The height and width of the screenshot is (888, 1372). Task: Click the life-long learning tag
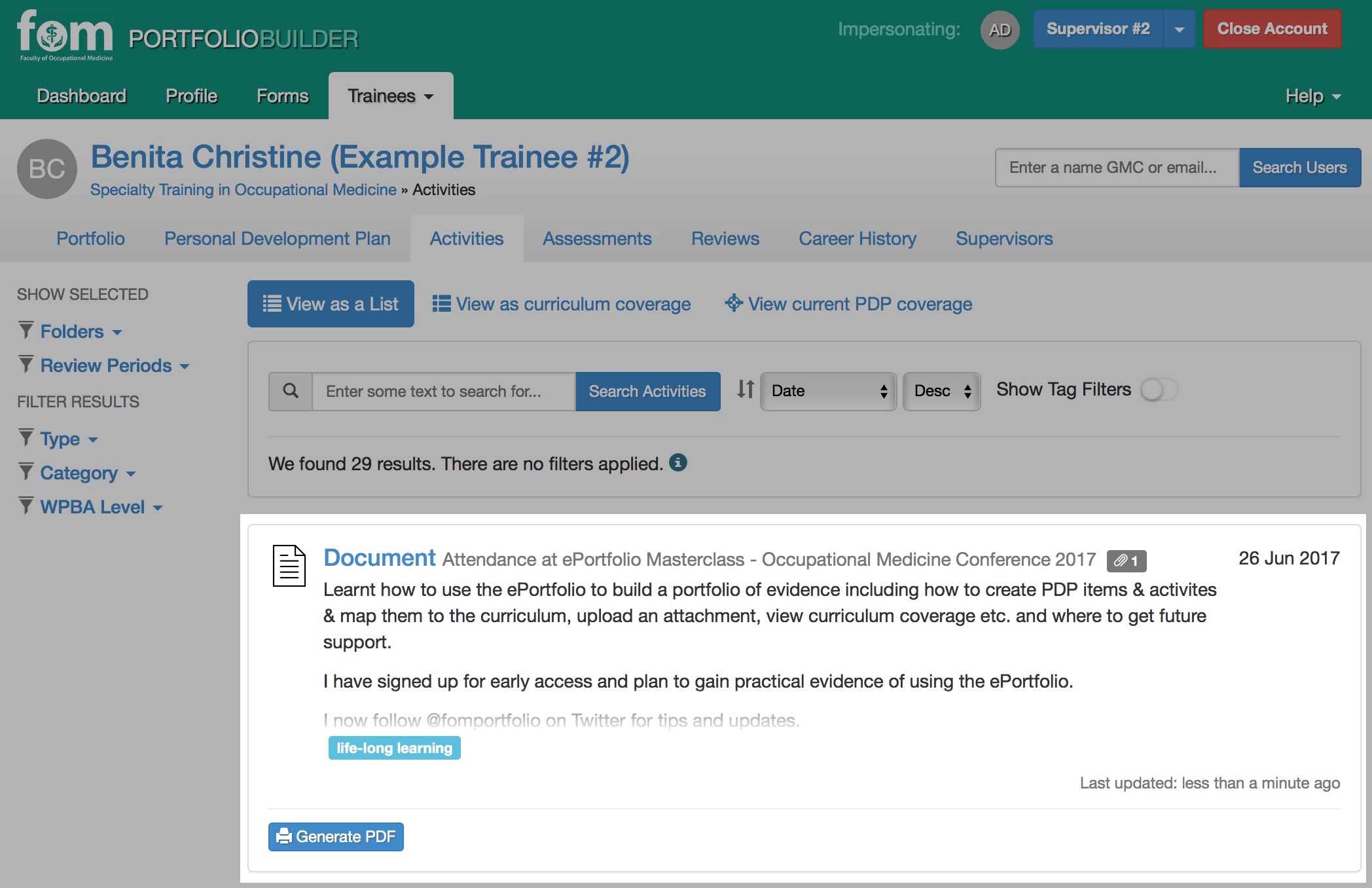[394, 748]
